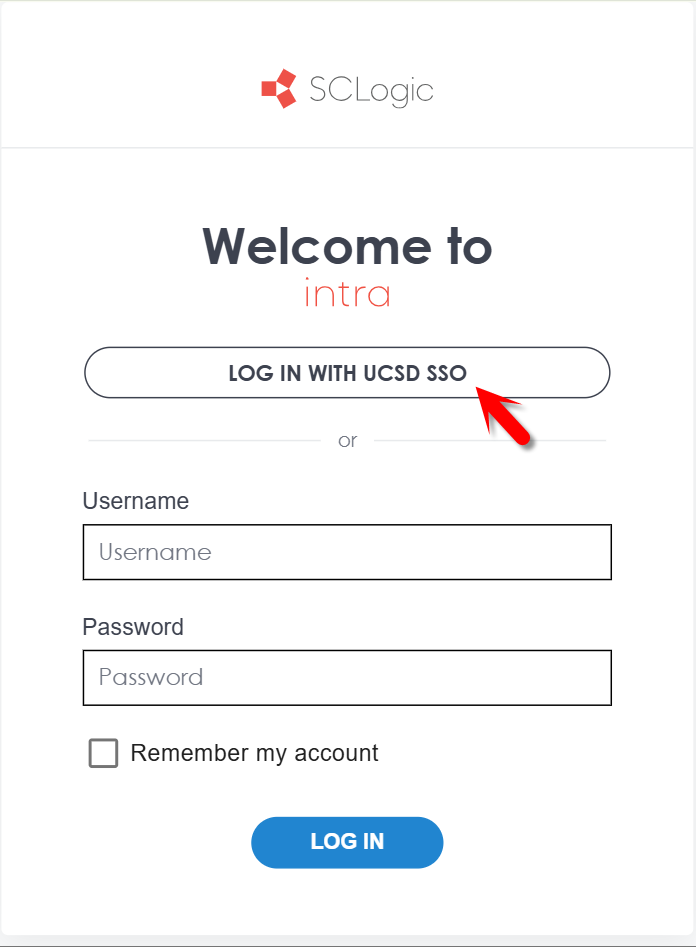Click the 'Remember my account' label text
This screenshot has height=947, width=696.
click(256, 753)
